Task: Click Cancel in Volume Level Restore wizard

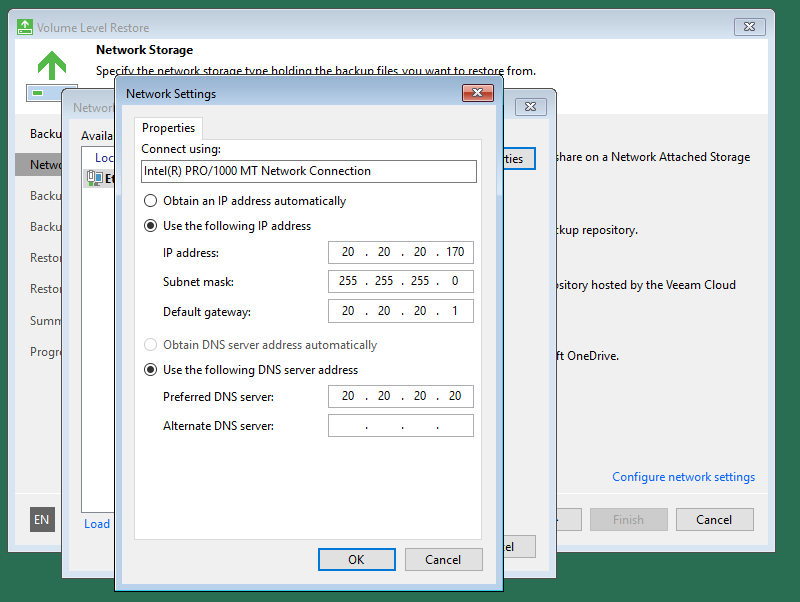Action: coord(714,519)
